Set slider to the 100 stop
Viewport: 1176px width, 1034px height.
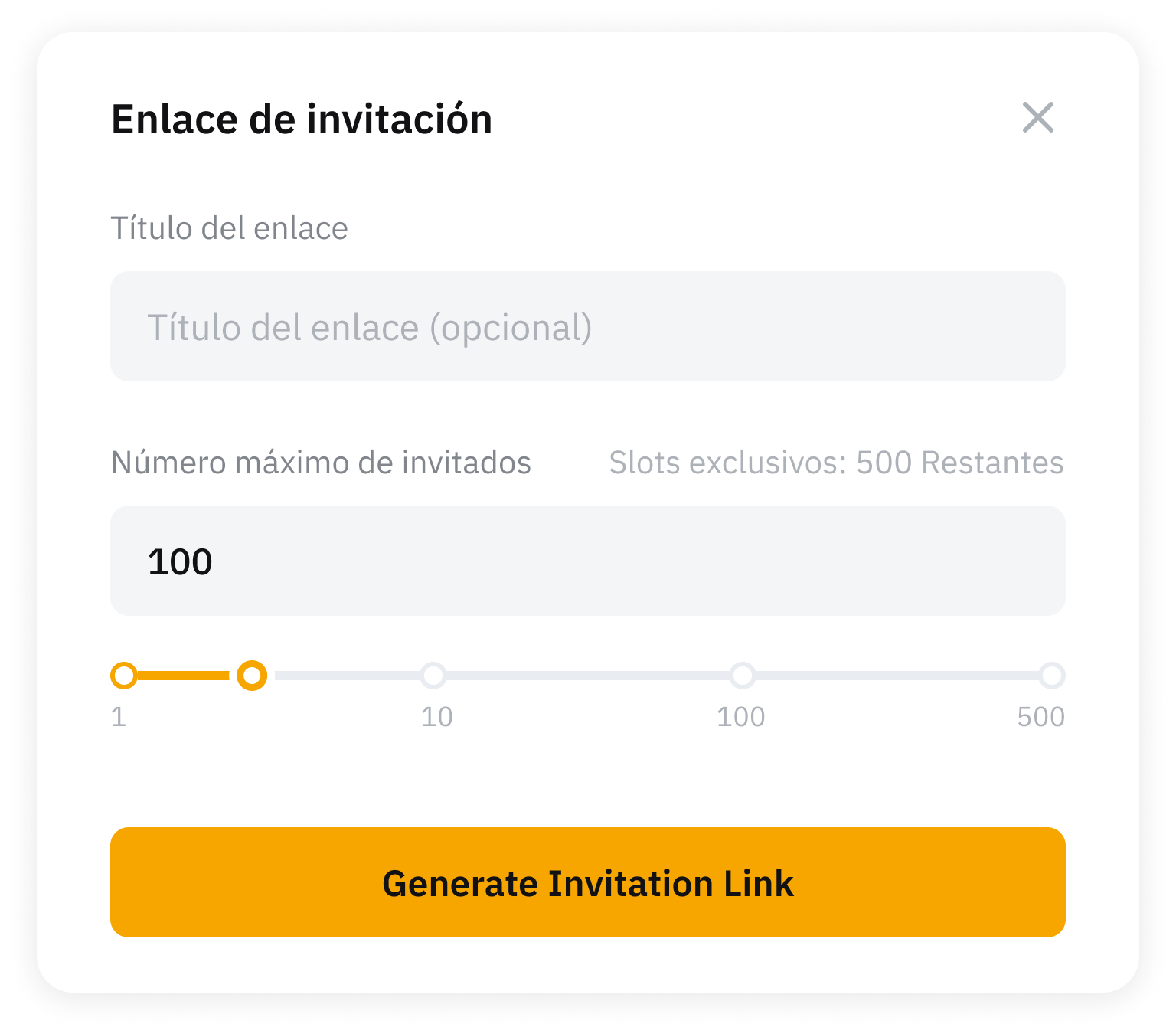tap(742, 676)
